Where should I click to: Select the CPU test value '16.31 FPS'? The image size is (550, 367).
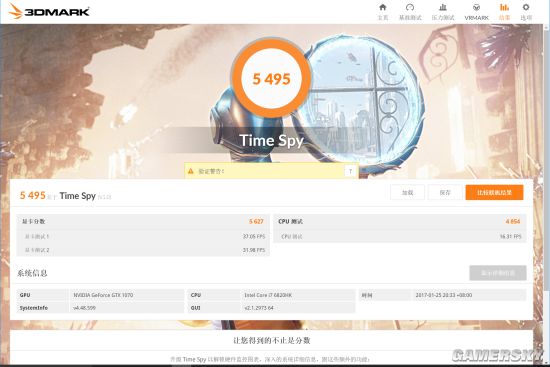click(x=510, y=236)
